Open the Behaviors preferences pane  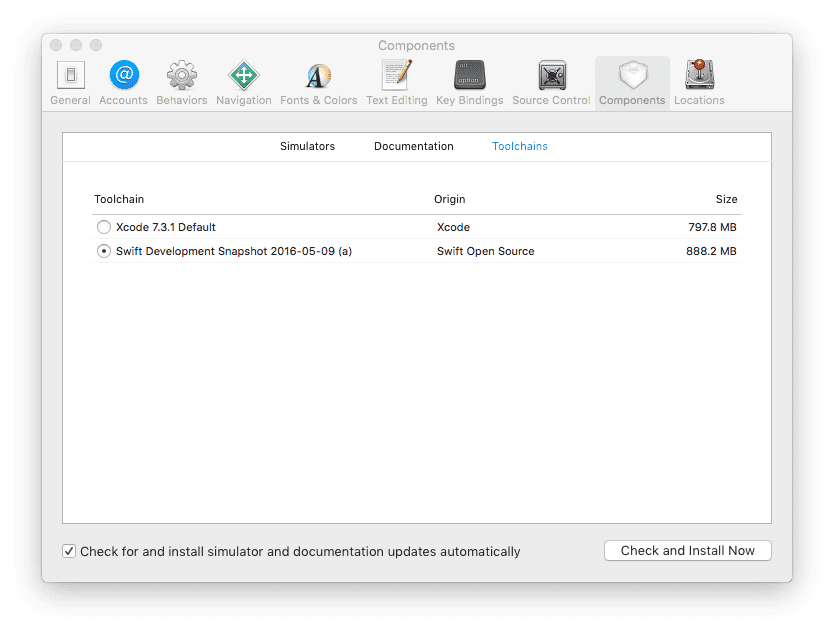click(x=181, y=82)
